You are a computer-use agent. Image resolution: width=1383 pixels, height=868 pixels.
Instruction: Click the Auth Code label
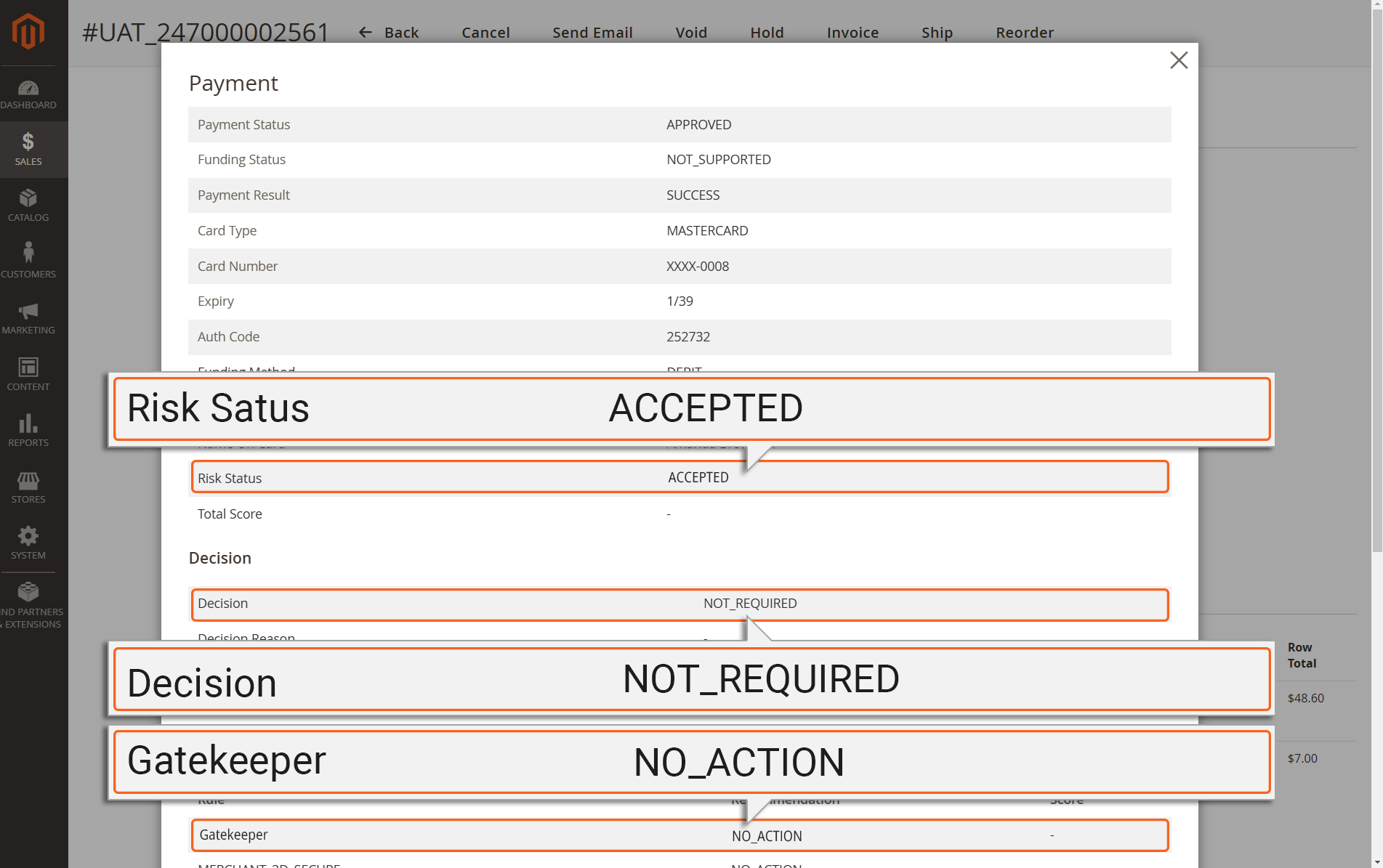pos(228,336)
